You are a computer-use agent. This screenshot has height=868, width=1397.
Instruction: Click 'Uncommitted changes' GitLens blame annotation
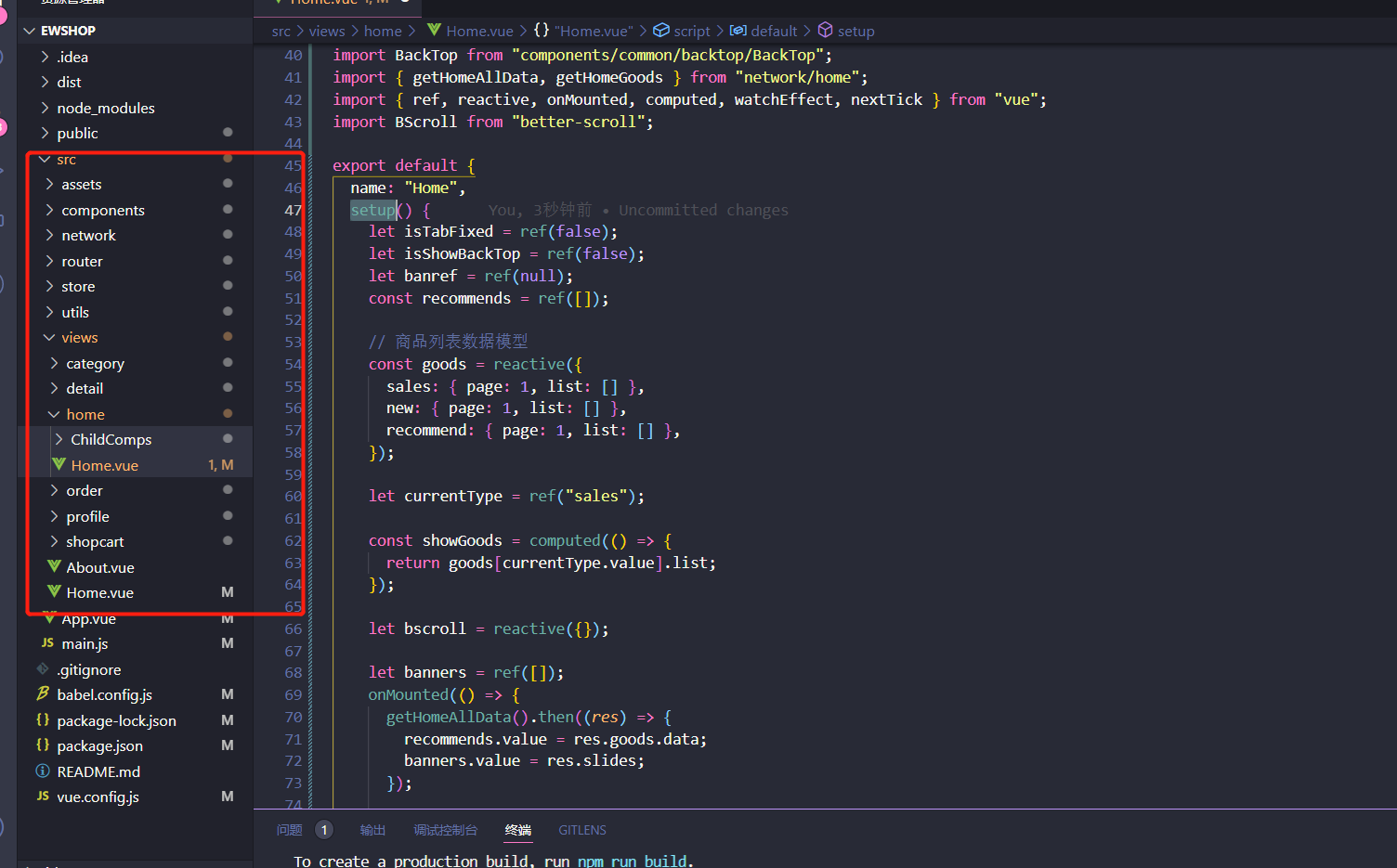point(703,211)
